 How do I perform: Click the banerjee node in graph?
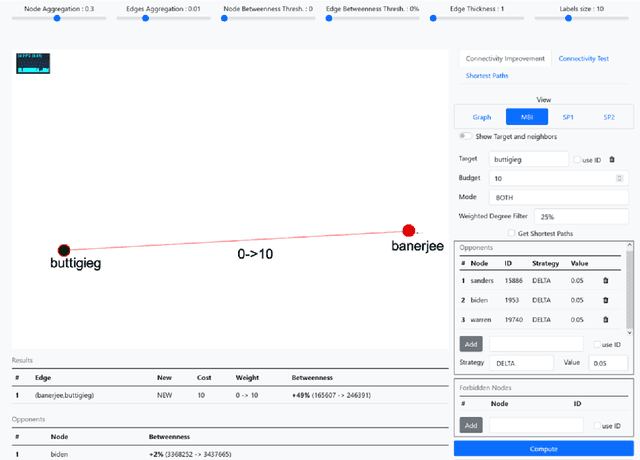point(409,231)
